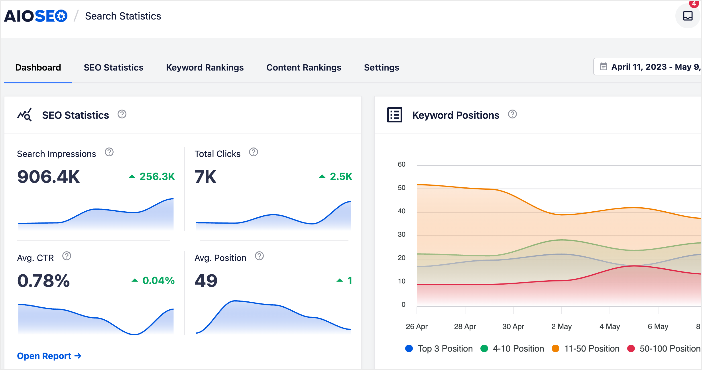Screen dimensions: 702x370
Task: Click the AIOSEO logo
Action: [36, 16]
